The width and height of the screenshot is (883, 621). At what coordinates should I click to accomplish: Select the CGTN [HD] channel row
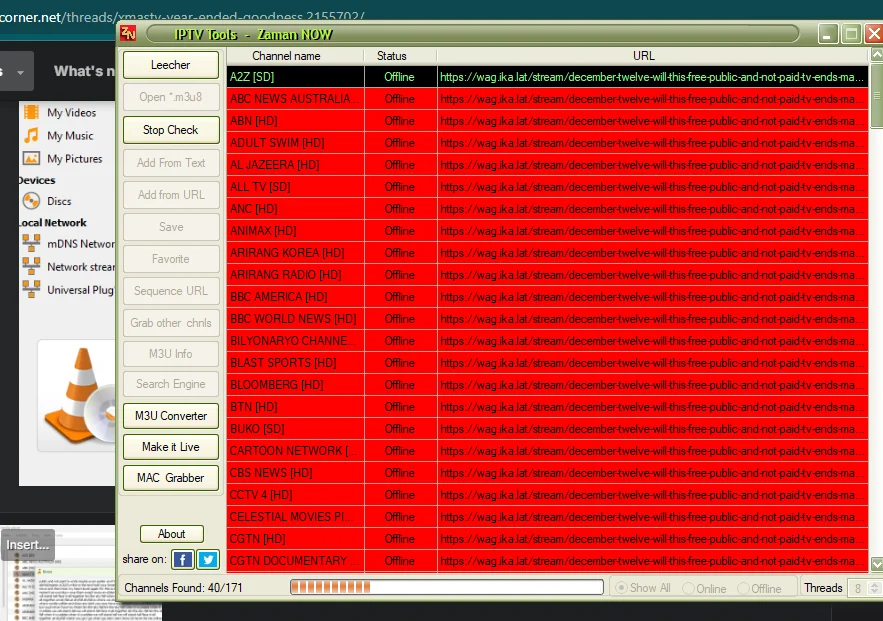547,539
